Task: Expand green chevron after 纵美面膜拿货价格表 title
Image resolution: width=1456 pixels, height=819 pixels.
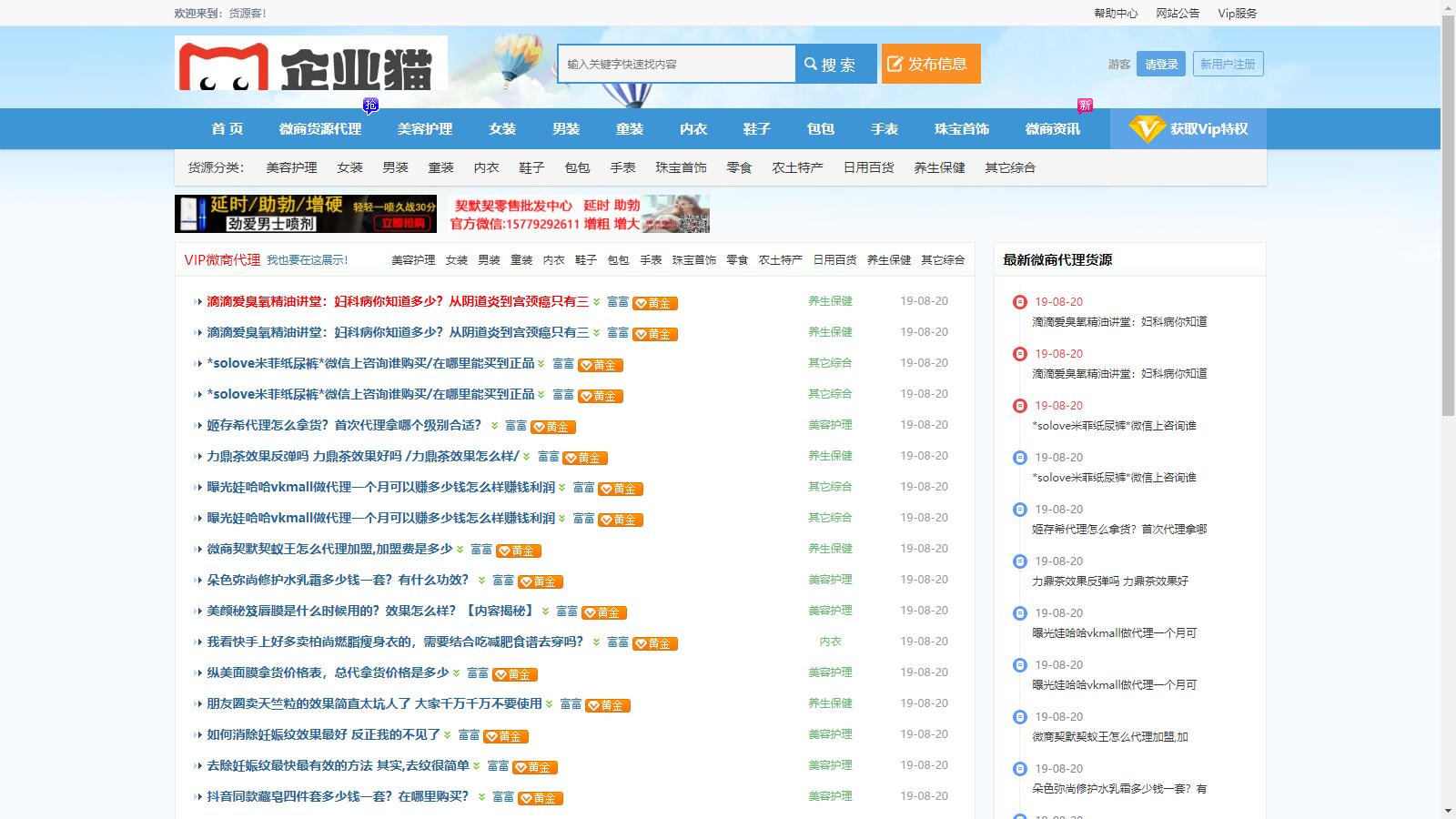Action: coord(457,673)
